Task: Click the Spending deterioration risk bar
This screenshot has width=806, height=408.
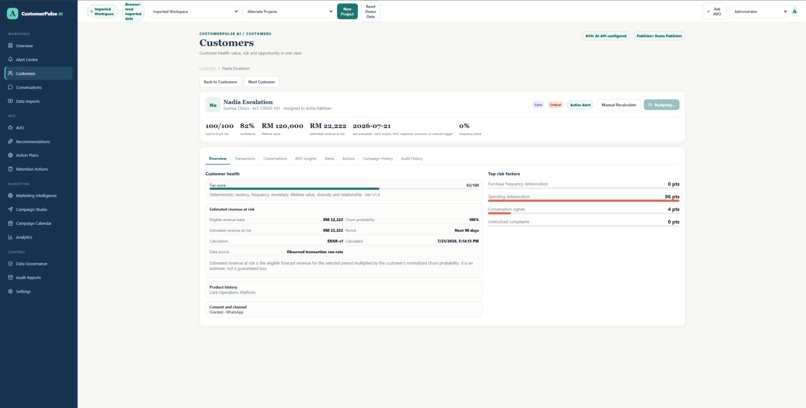Action: tap(583, 201)
